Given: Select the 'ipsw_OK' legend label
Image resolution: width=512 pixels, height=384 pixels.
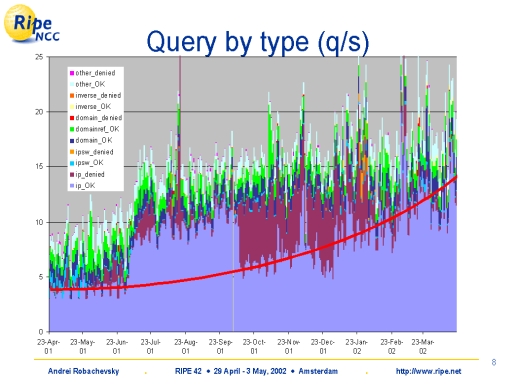Looking at the screenshot, I should [89, 163].
